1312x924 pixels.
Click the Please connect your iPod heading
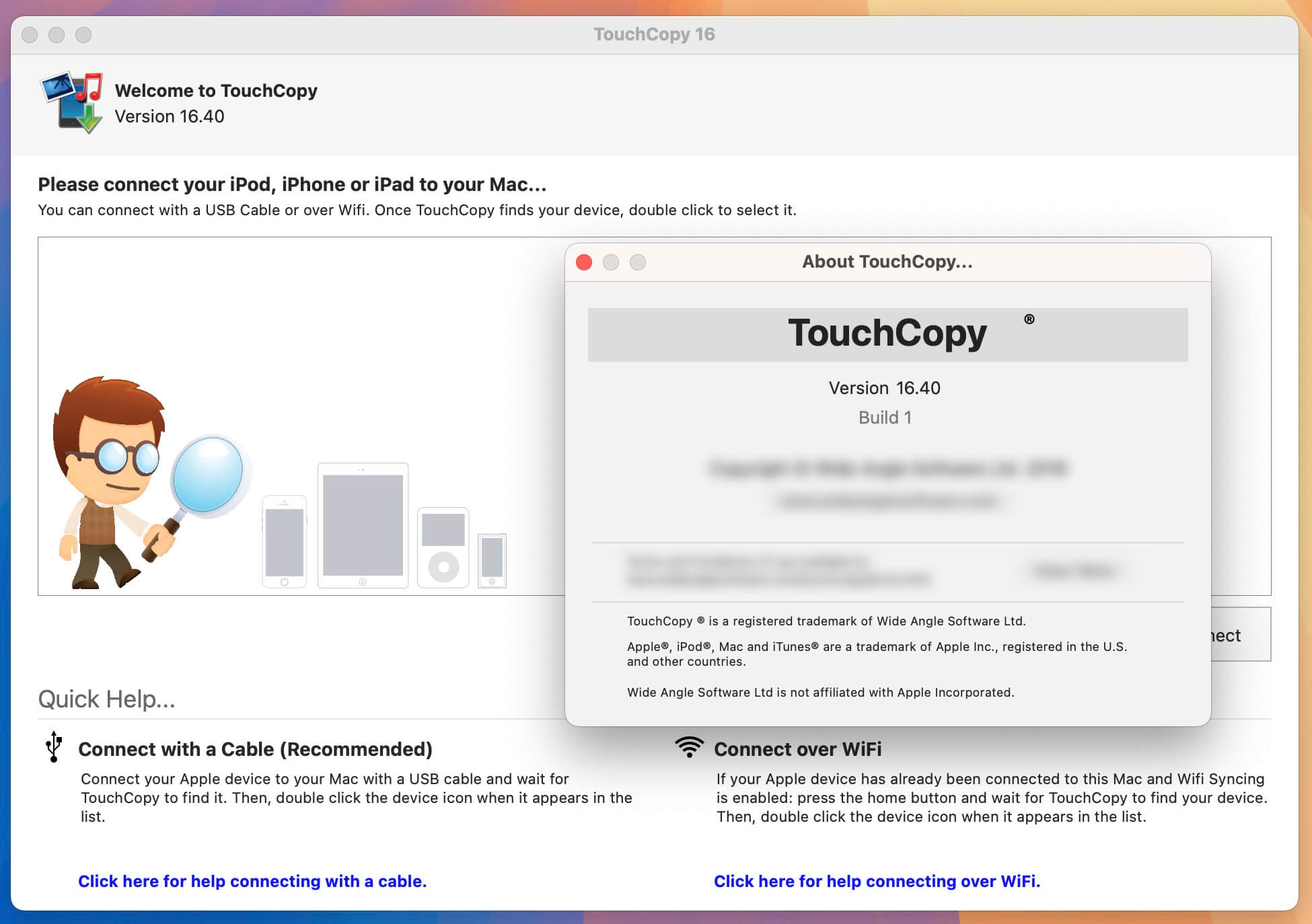tap(292, 184)
